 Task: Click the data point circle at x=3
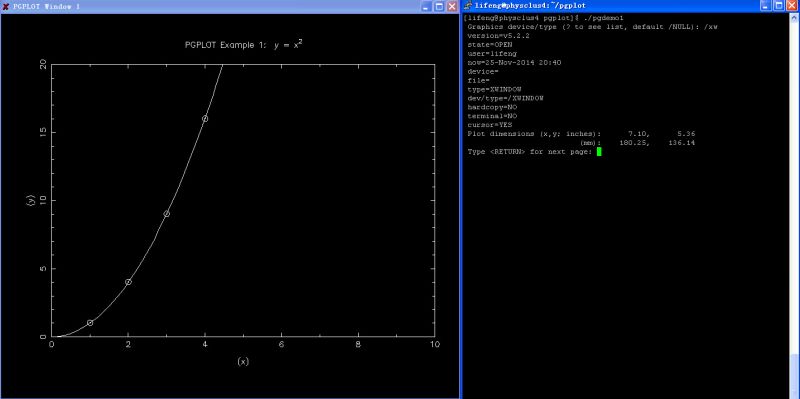pyautogui.click(x=166, y=214)
